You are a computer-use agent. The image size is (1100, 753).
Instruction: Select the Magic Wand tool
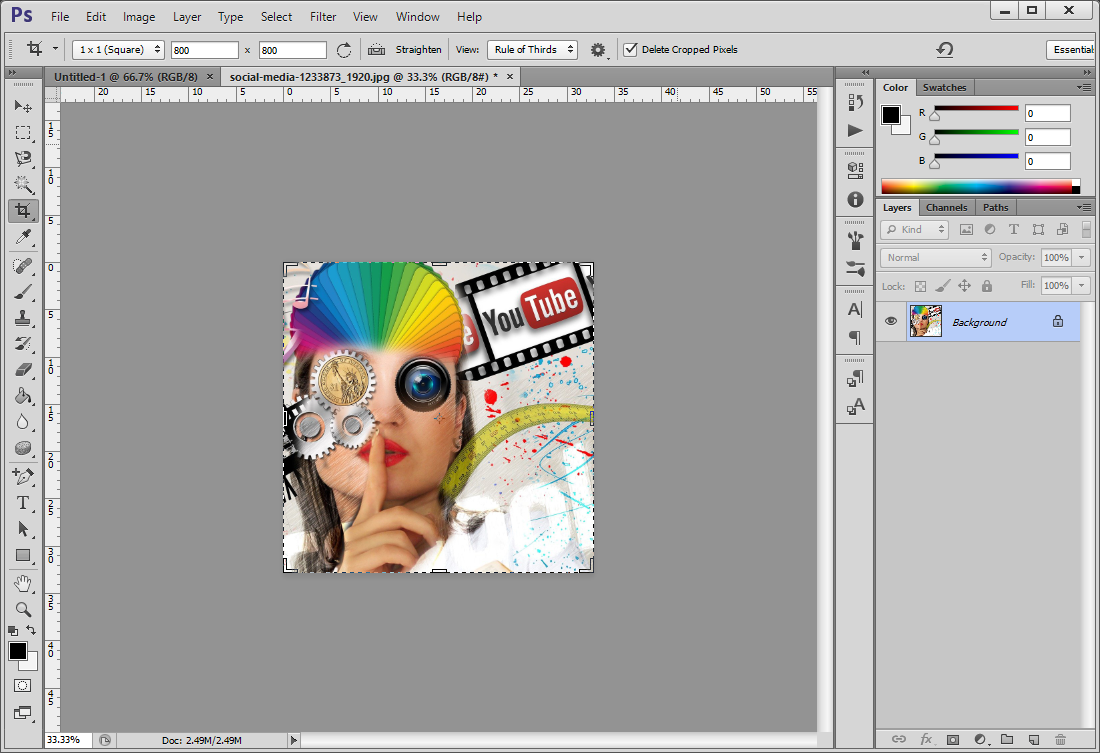(x=23, y=185)
